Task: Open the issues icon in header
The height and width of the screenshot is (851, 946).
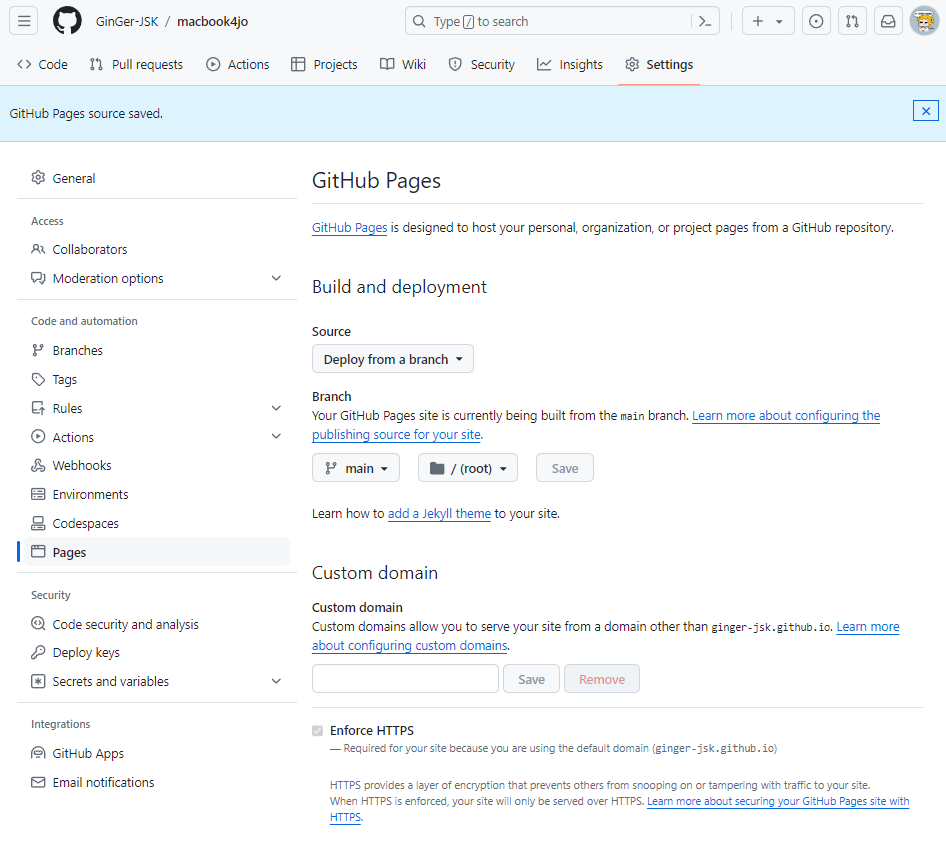Action: (x=816, y=21)
